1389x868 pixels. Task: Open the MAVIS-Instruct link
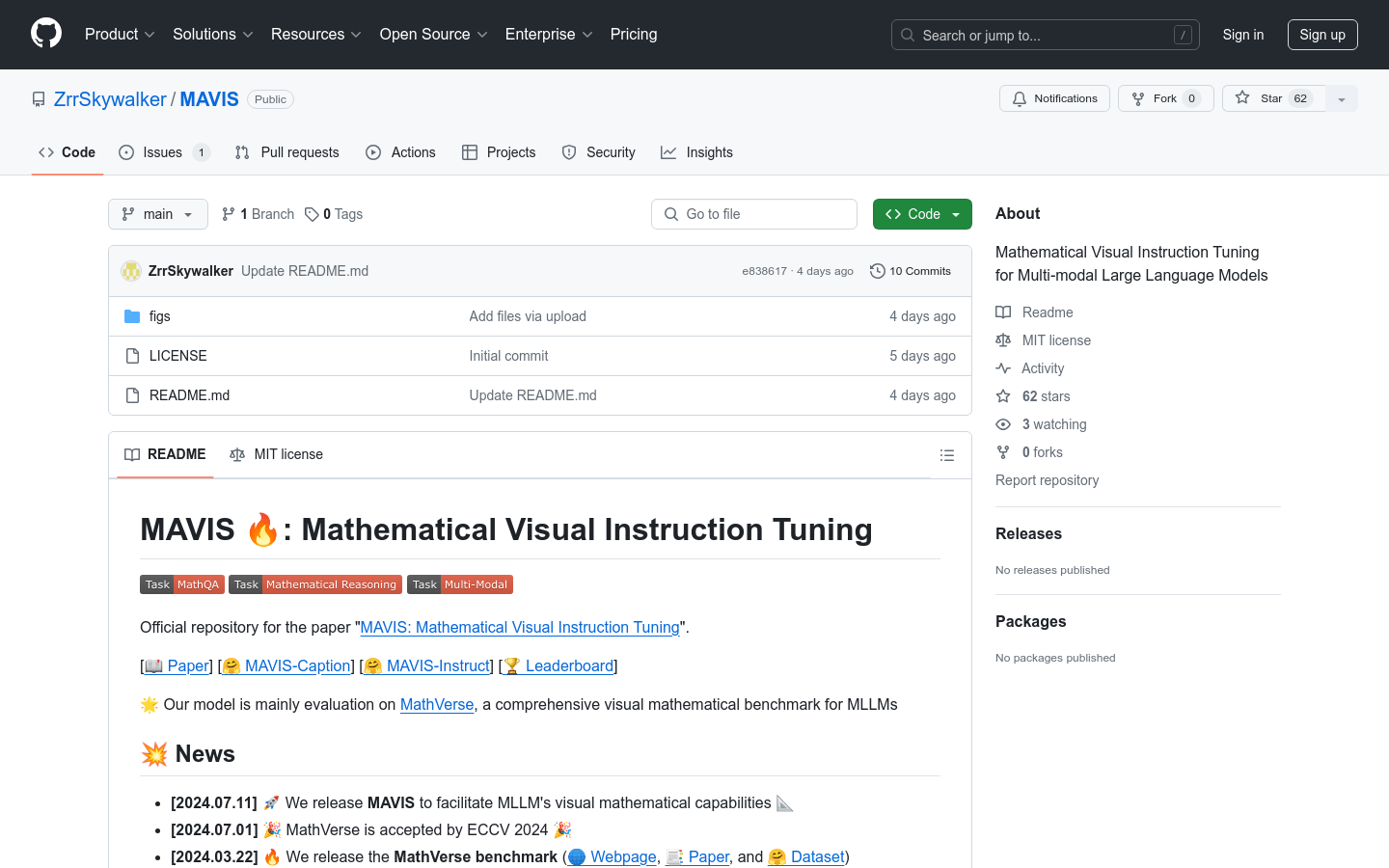pos(426,665)
